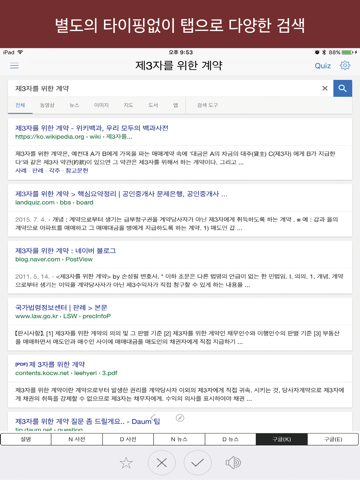
Task: Click the 사례 sublink under the Wikipedia result
Action: pos(21,171)
